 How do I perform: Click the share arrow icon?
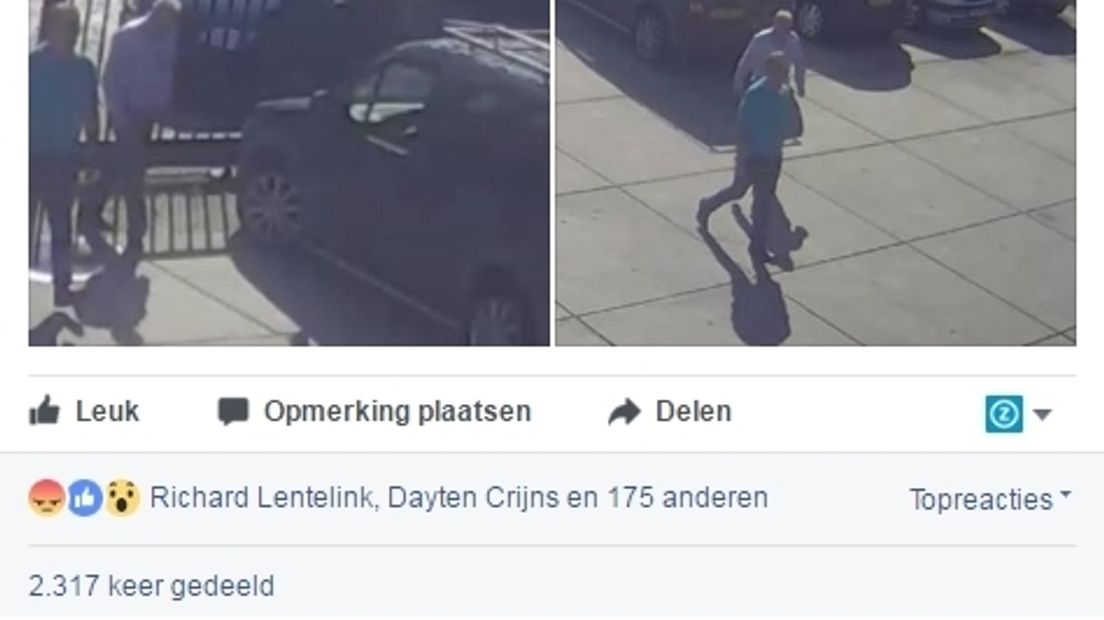click(x=625, y=412)
